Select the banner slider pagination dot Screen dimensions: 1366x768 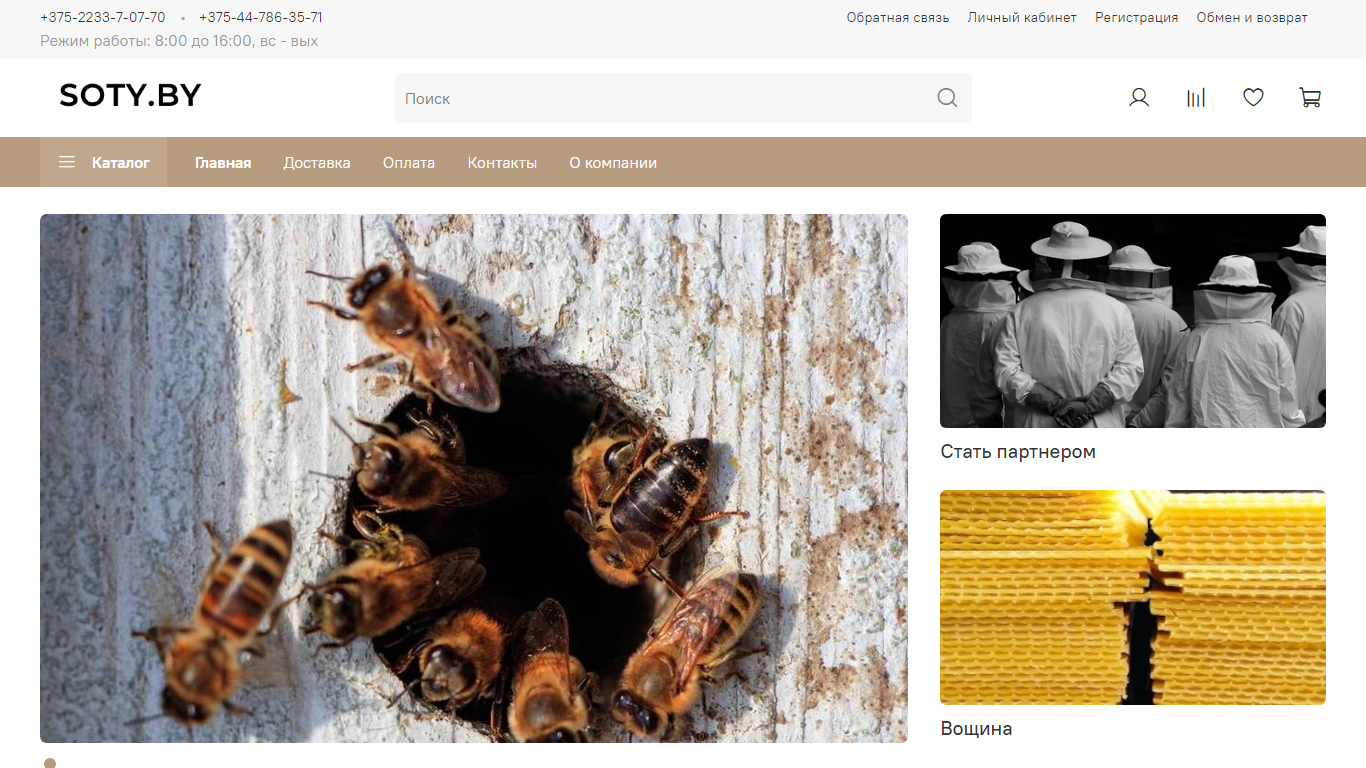tap(50, 763)
